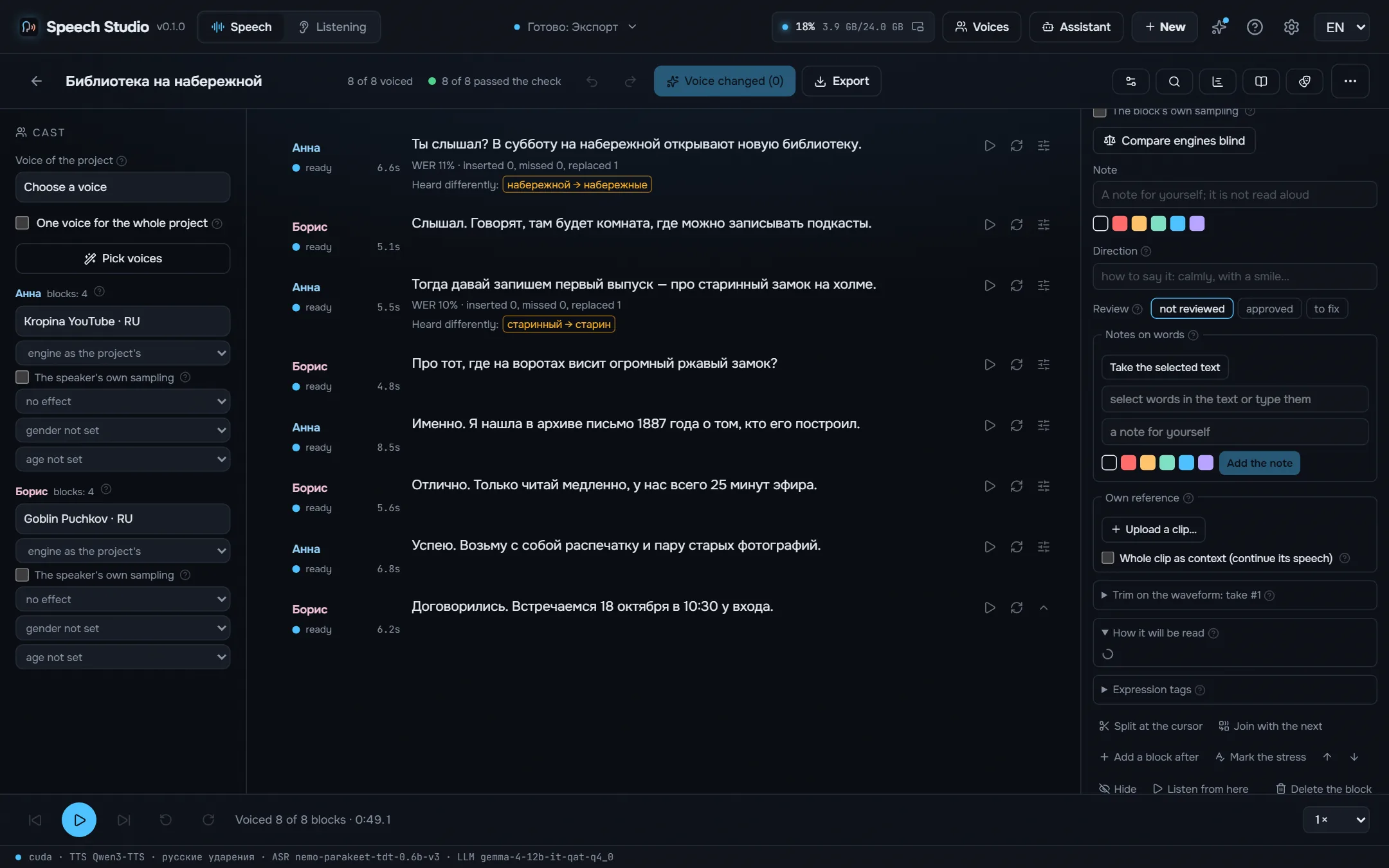Screen dimensions: 1389x868
Task: Select the Speech tab
Action: [242, 27]
